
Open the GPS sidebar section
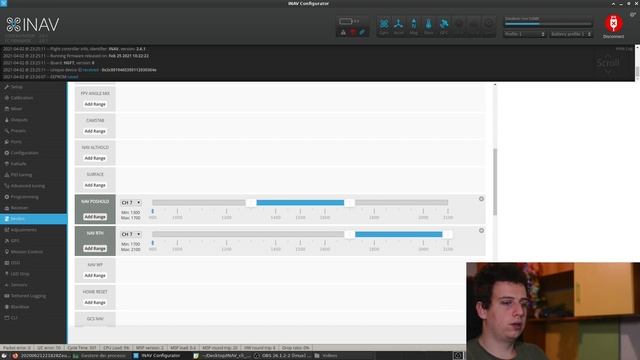click(x=33, y=241)
